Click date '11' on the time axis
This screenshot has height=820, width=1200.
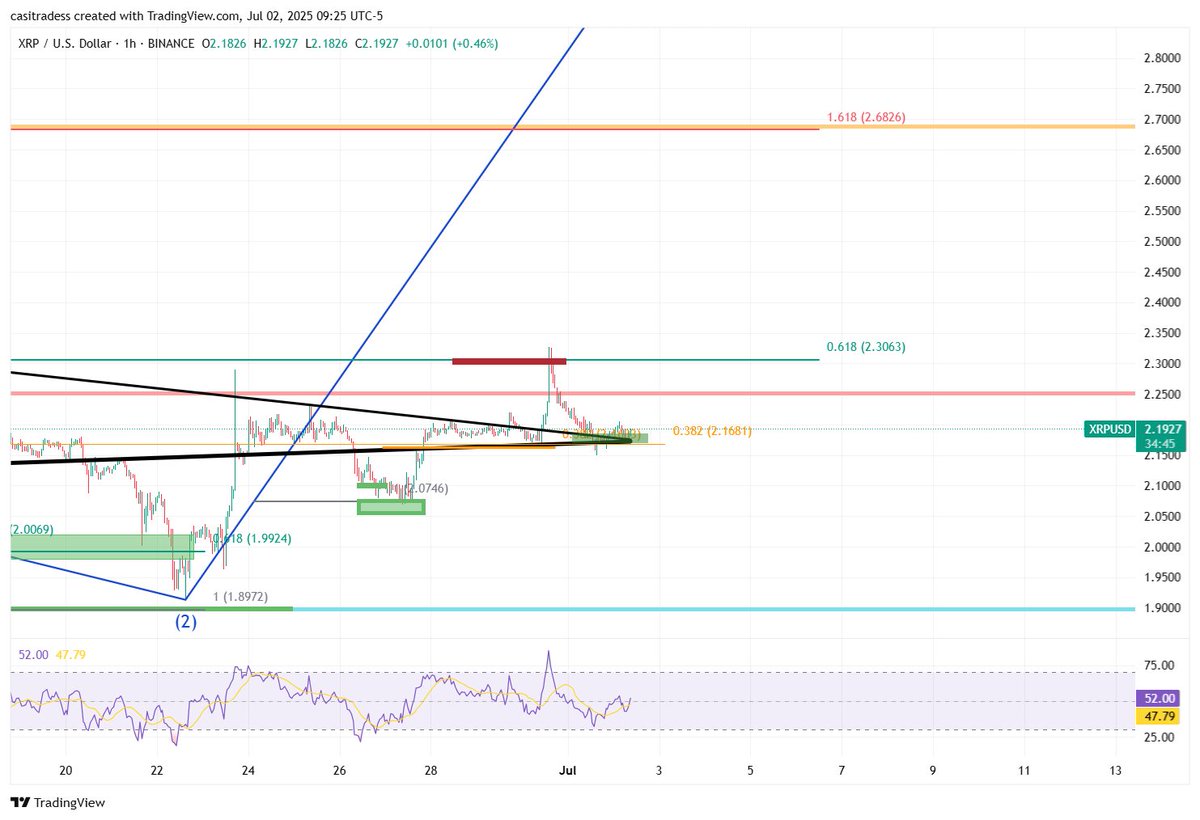tap(1024, 770)
